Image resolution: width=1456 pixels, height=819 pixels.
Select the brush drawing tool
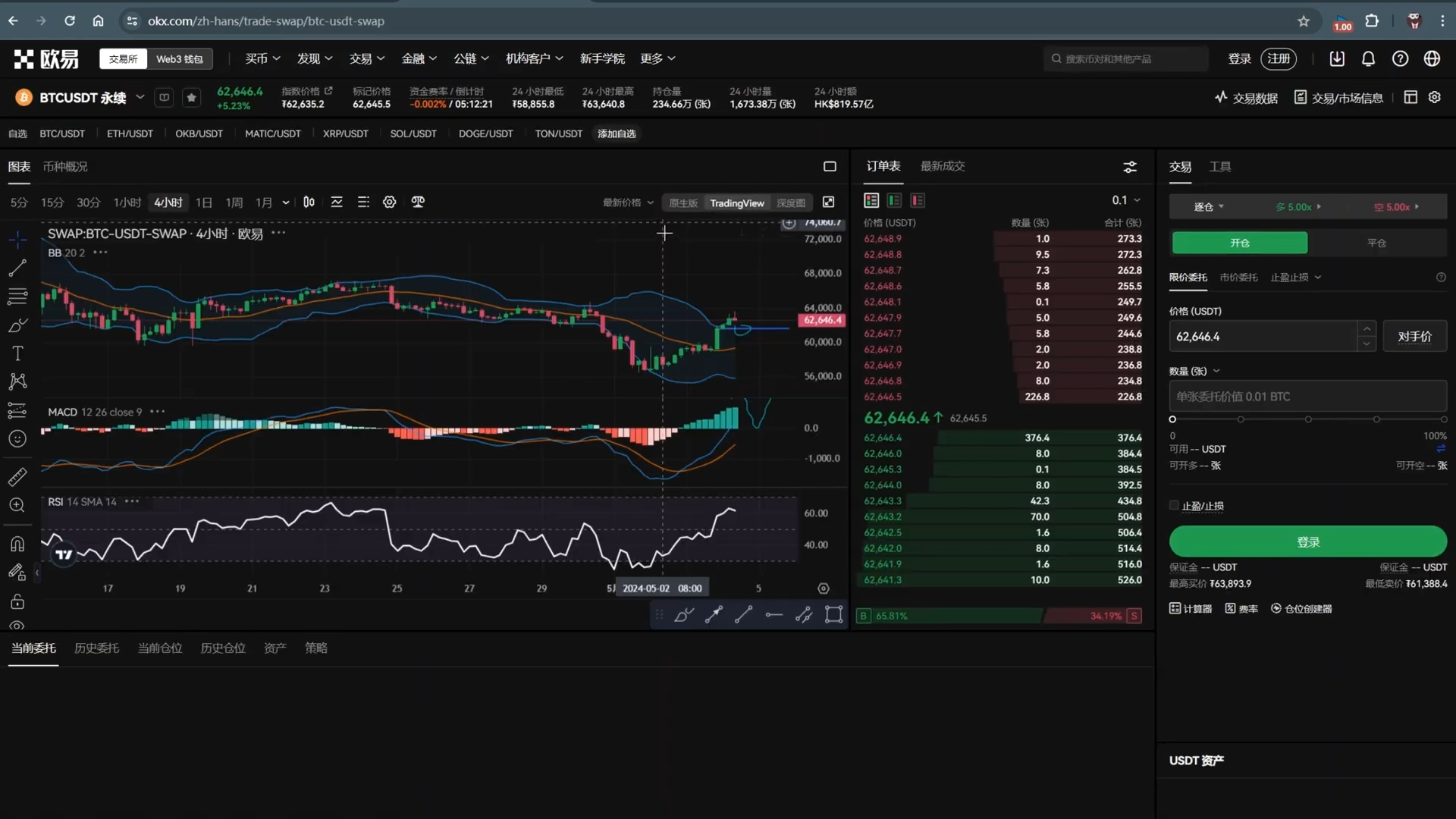click(x=17, y=325)
